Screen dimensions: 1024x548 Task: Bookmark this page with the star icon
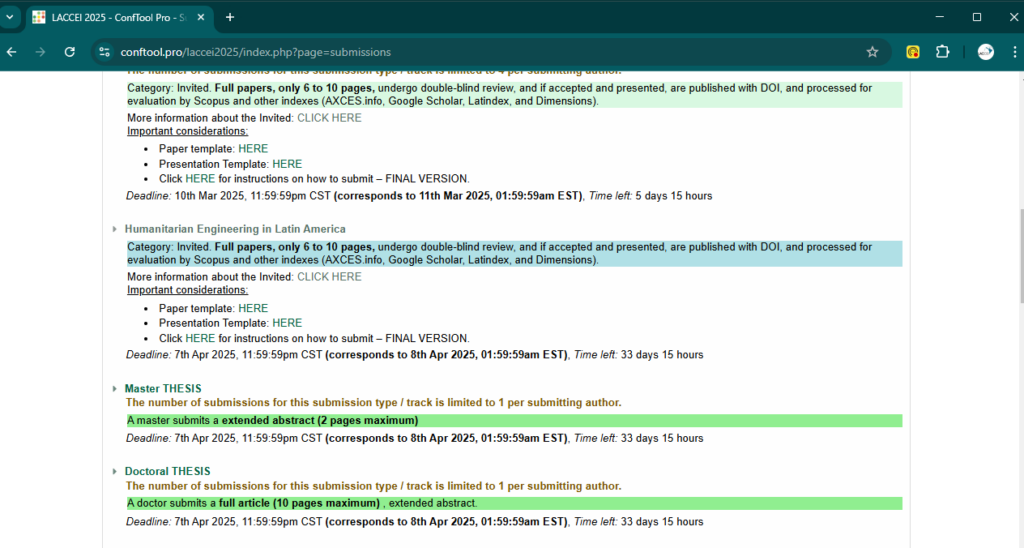872,52
